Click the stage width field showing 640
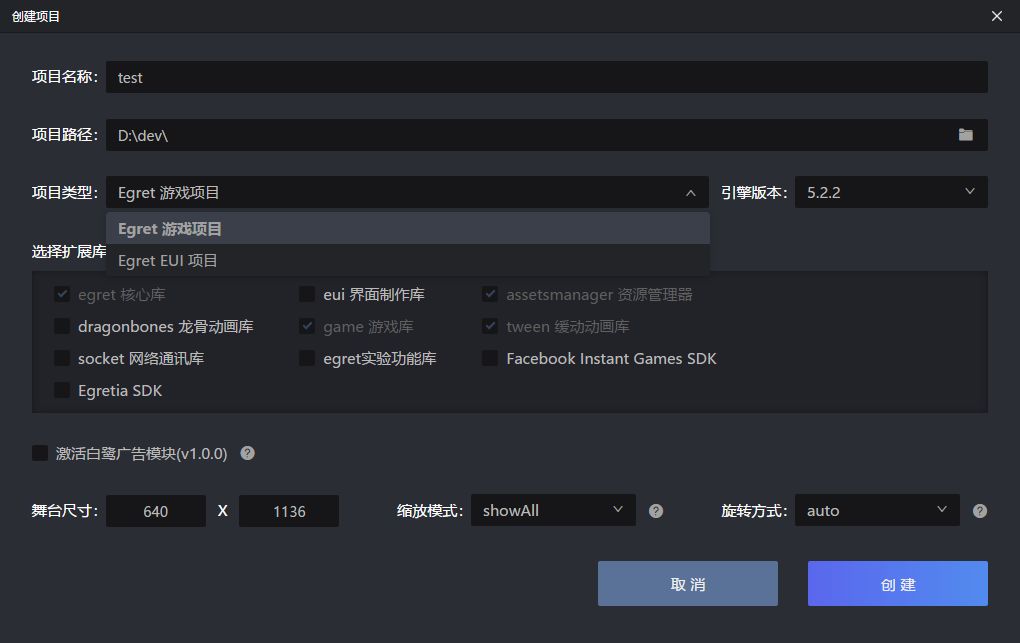The width and height of the screenshot is (1020, 643). (x=156, y=510)
